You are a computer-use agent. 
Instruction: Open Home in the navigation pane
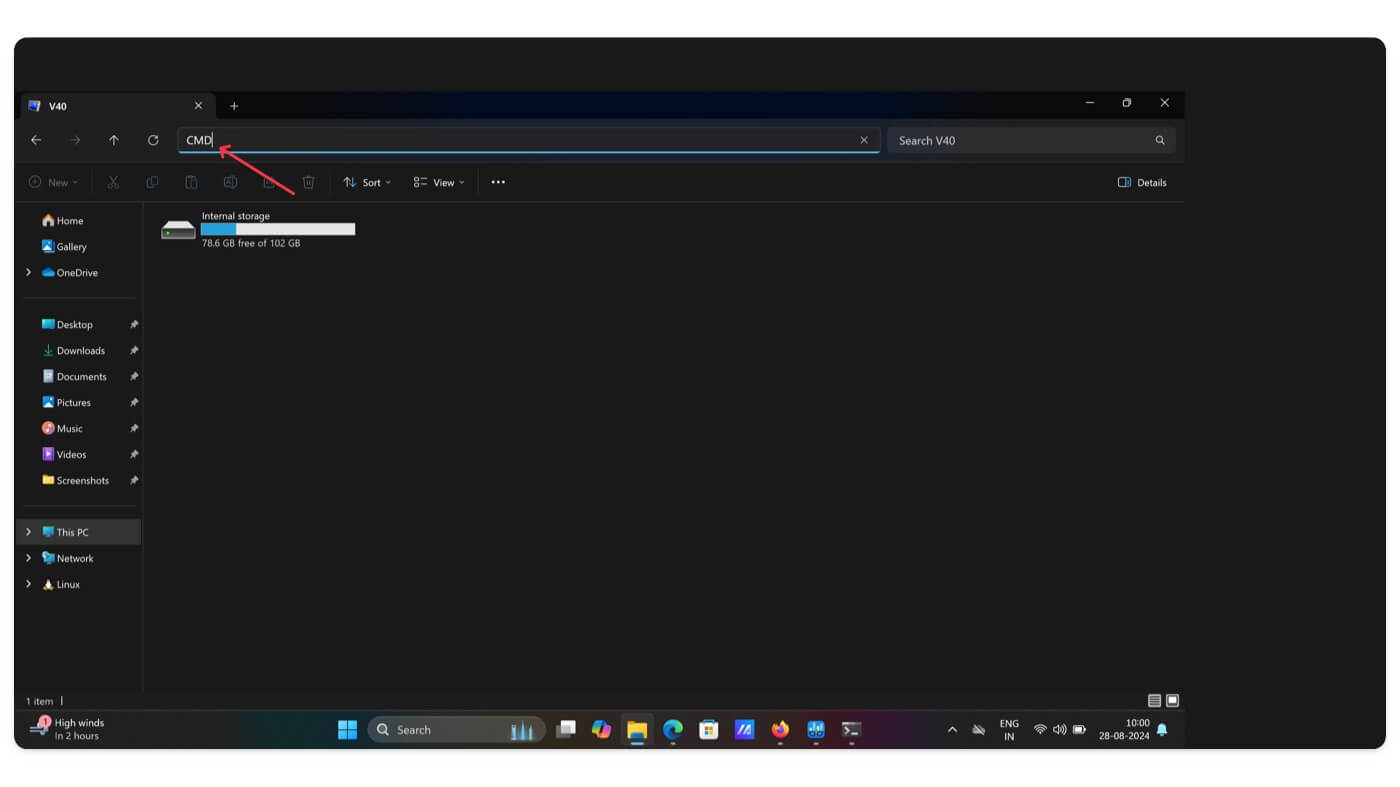[x=62, y=221]
